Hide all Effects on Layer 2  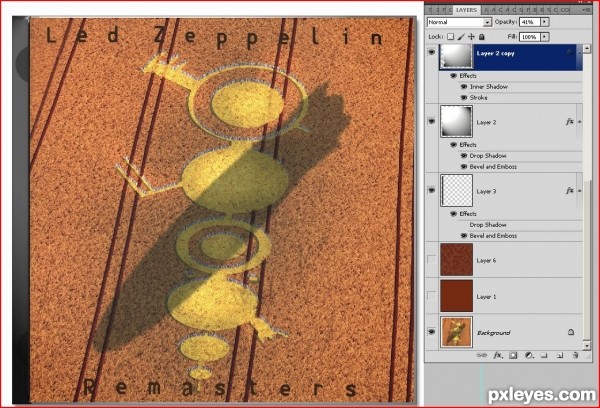coord(454,145)
